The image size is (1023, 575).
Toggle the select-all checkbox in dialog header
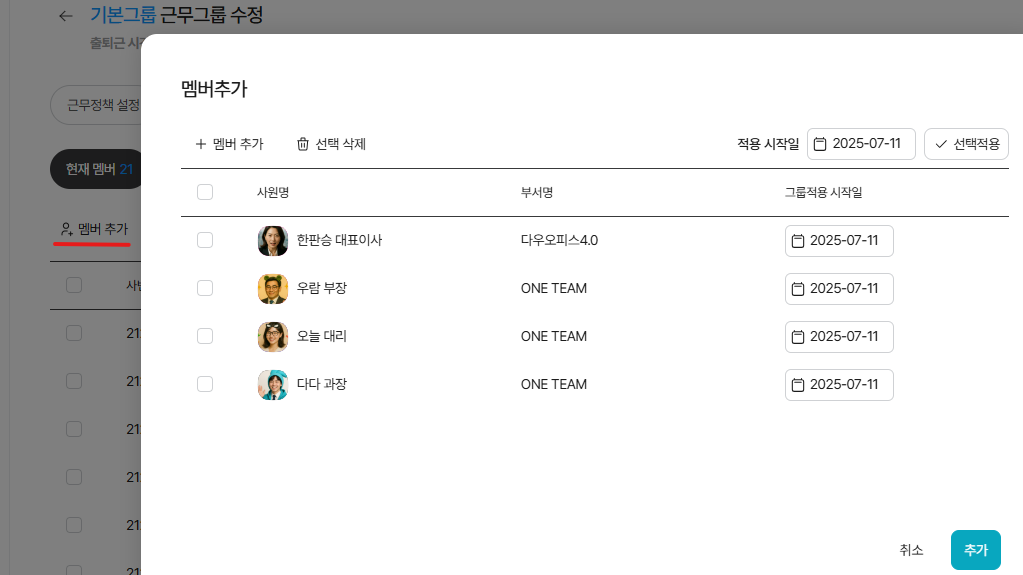pyautogui.click(x=205, y=192)
